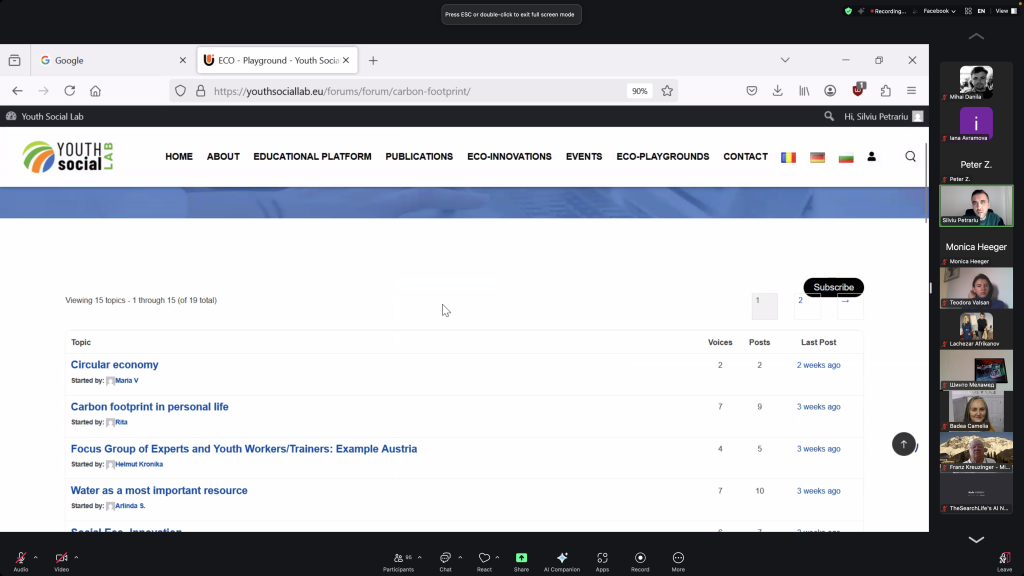The image size is (1024, 576).
Task: Open the Zoom Chat panel
Action: (445, 560)
